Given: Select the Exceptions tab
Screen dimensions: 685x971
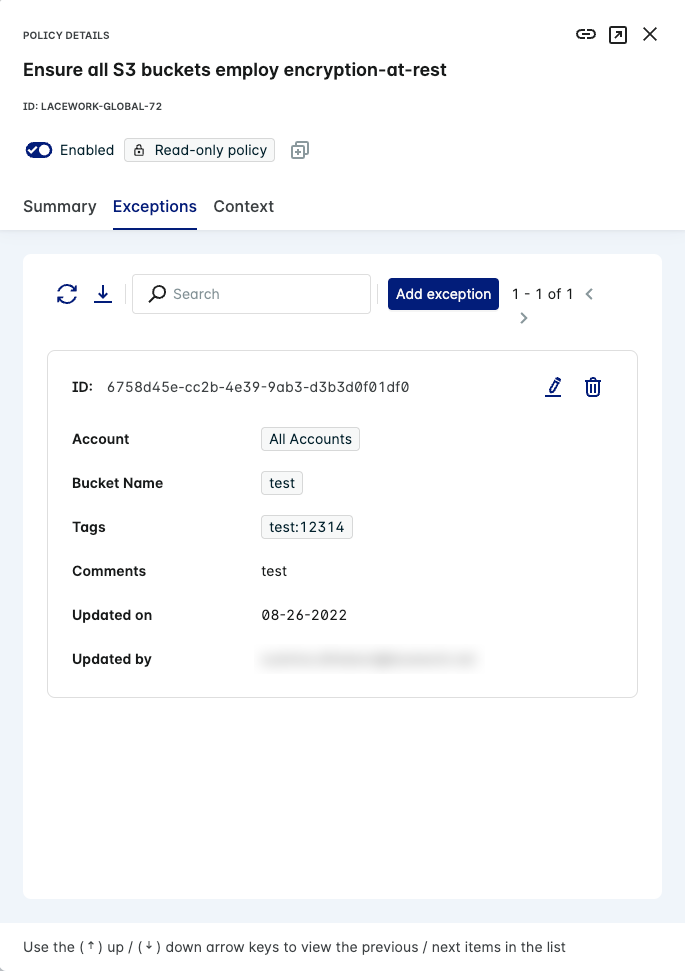Looking at the screenshot, I should click(155, 207).
